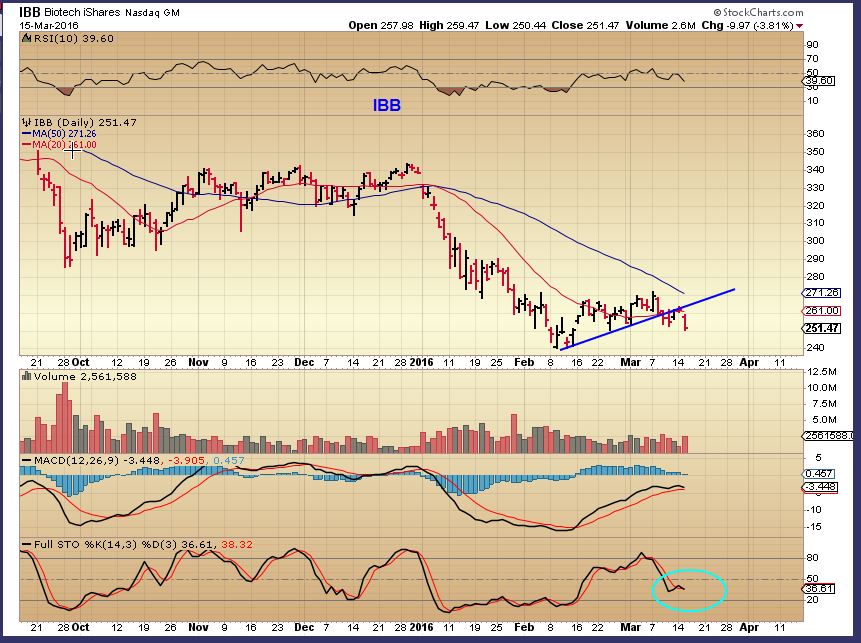
Task: Click the 'MA(20) 261.00' legend entry
Action: 64,145
